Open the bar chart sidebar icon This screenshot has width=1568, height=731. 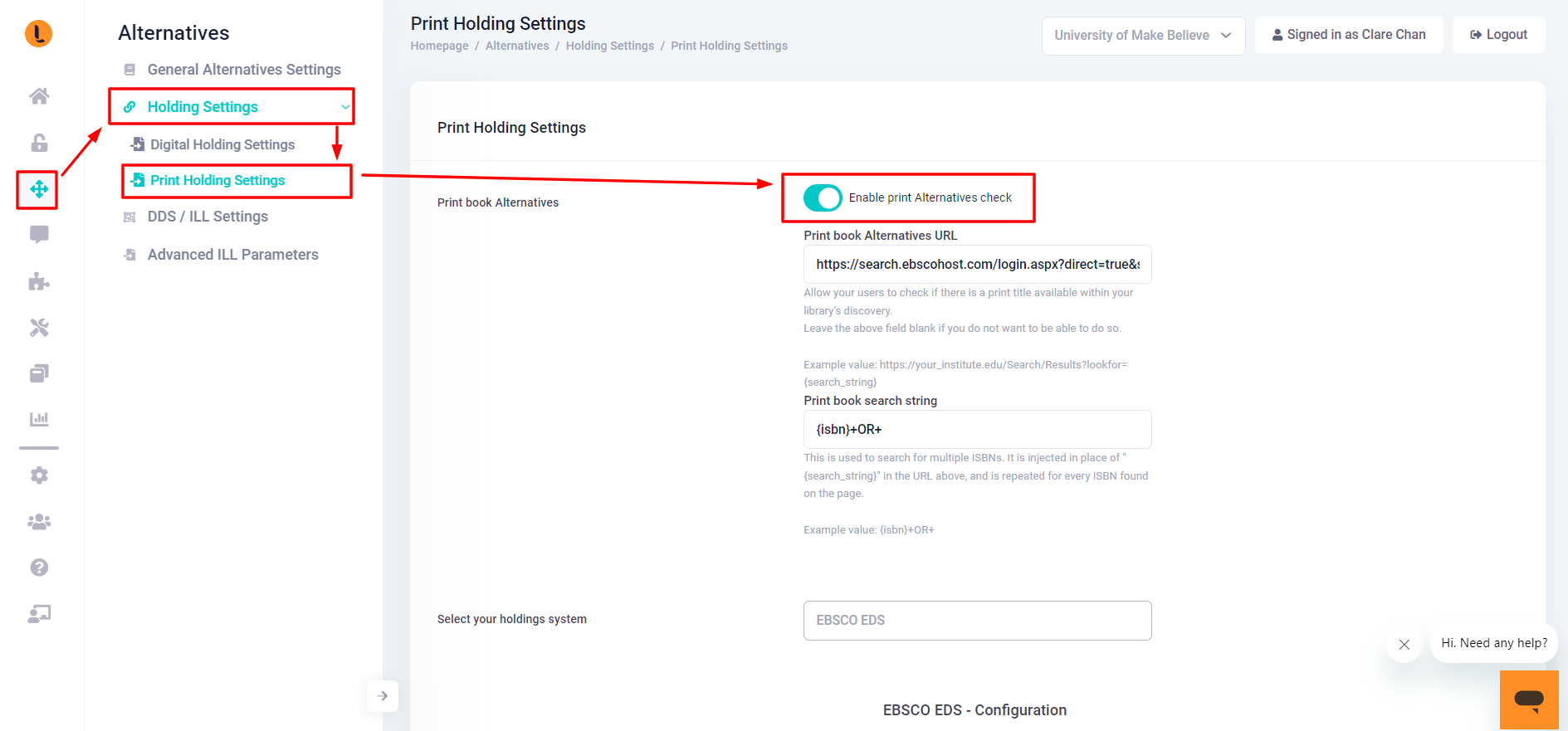click(39, 419)
